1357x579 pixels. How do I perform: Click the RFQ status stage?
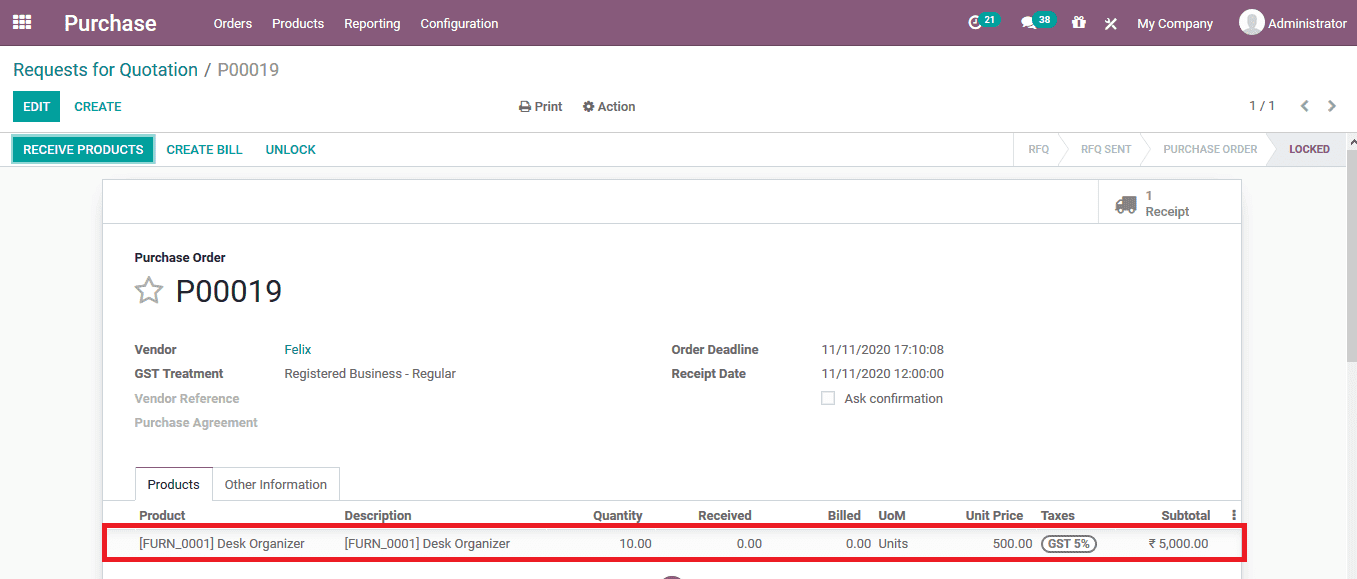(1038, 149)
